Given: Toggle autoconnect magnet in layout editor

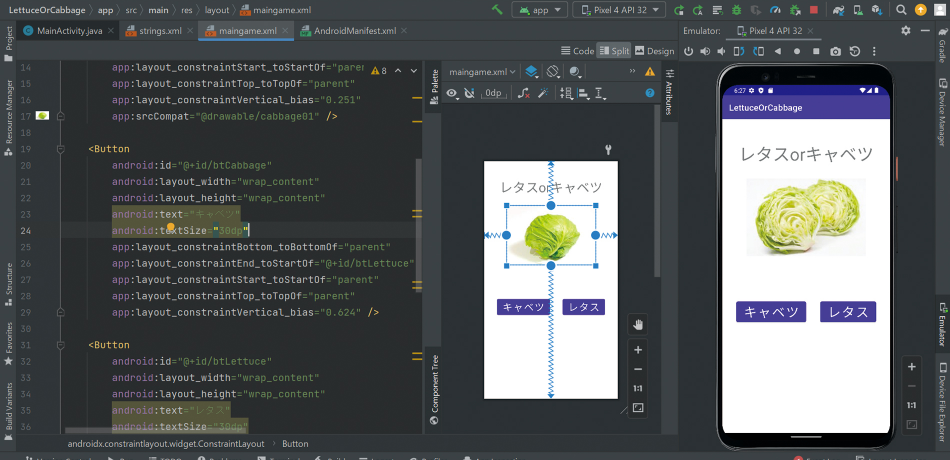Looking at the screenshot, I should coord(471,93).
